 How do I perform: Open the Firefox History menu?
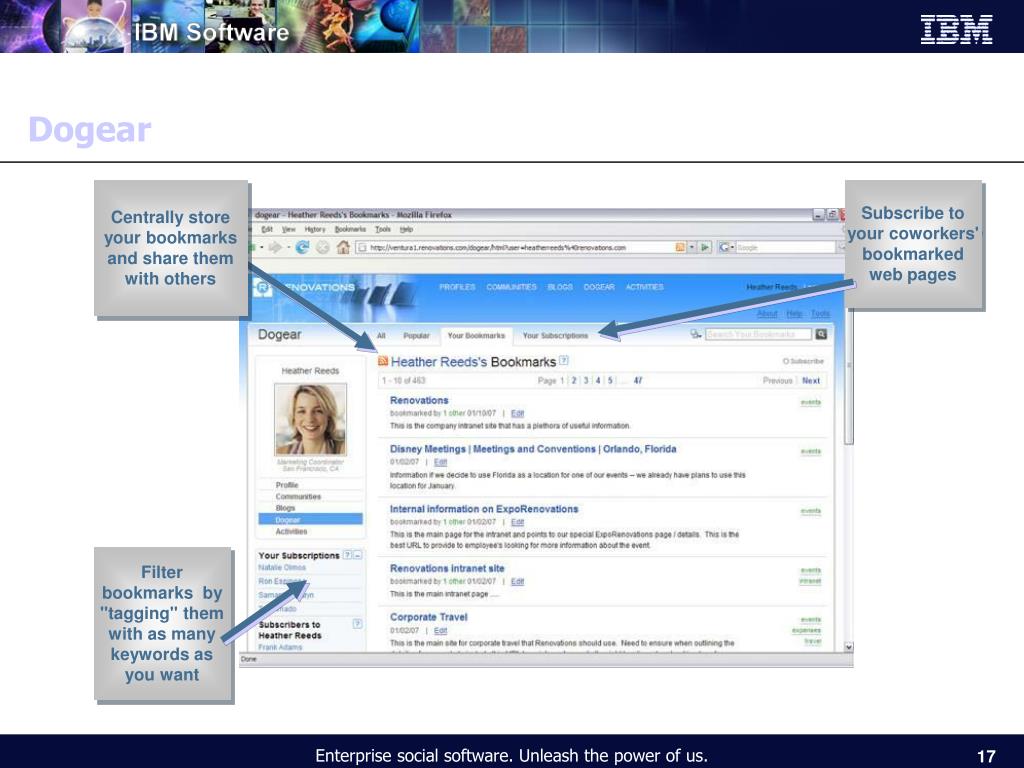click(315, 229)
